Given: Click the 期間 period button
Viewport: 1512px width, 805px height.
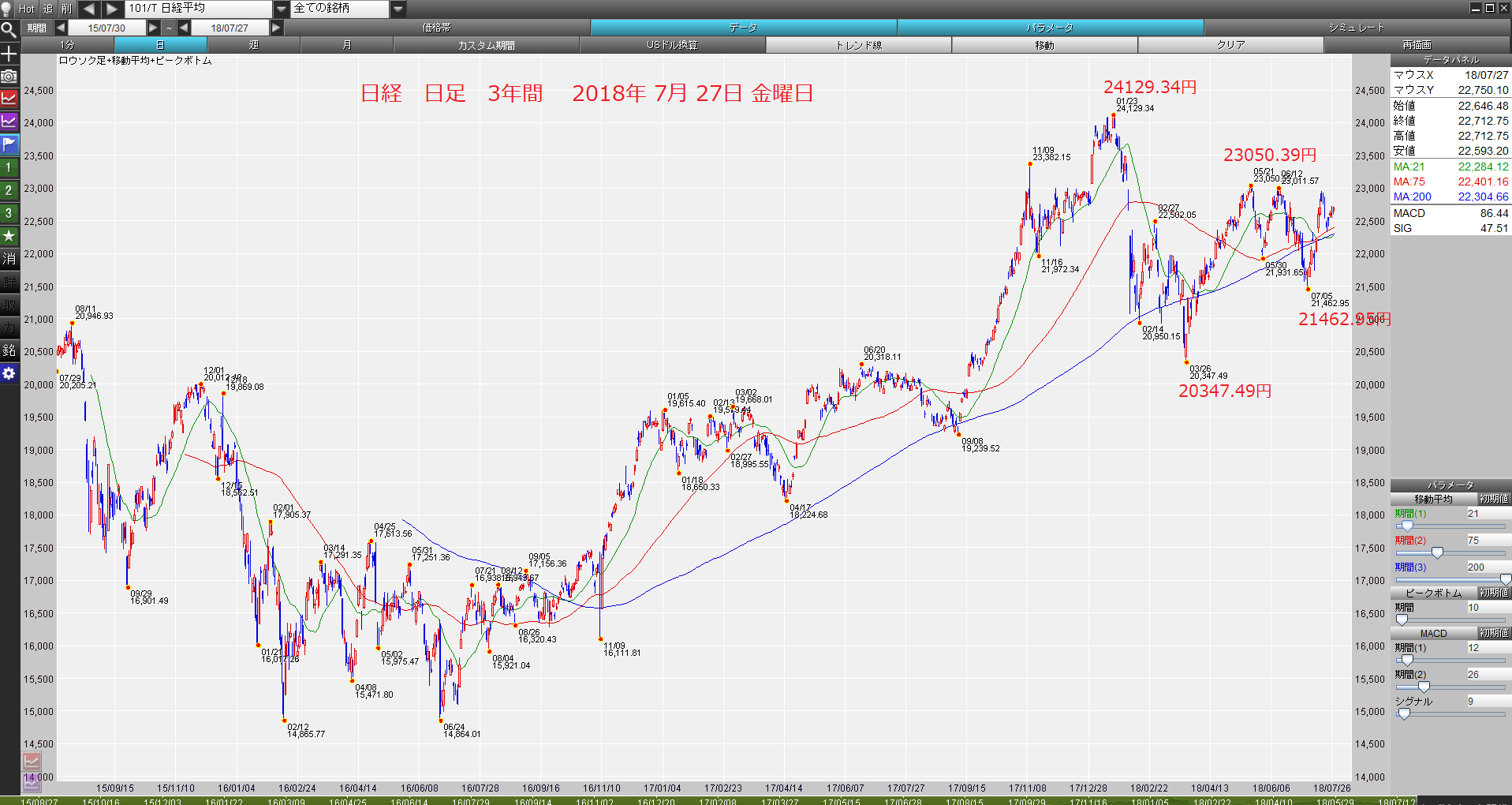Looking at the screenshot, I should pyautogui.click(x=36, y=28).
